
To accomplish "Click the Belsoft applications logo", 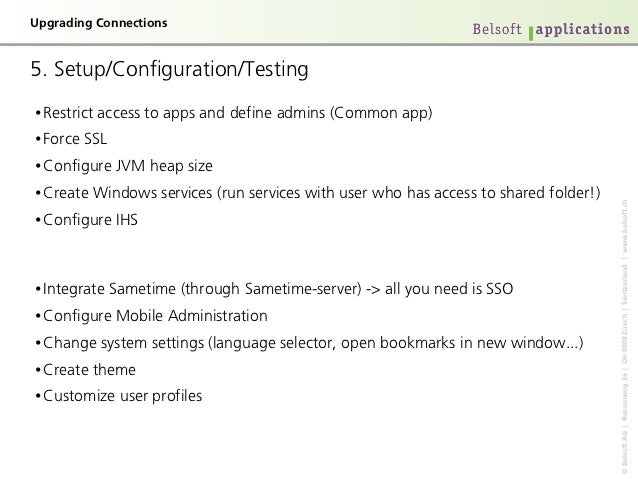I will click(x=551, y=30).
